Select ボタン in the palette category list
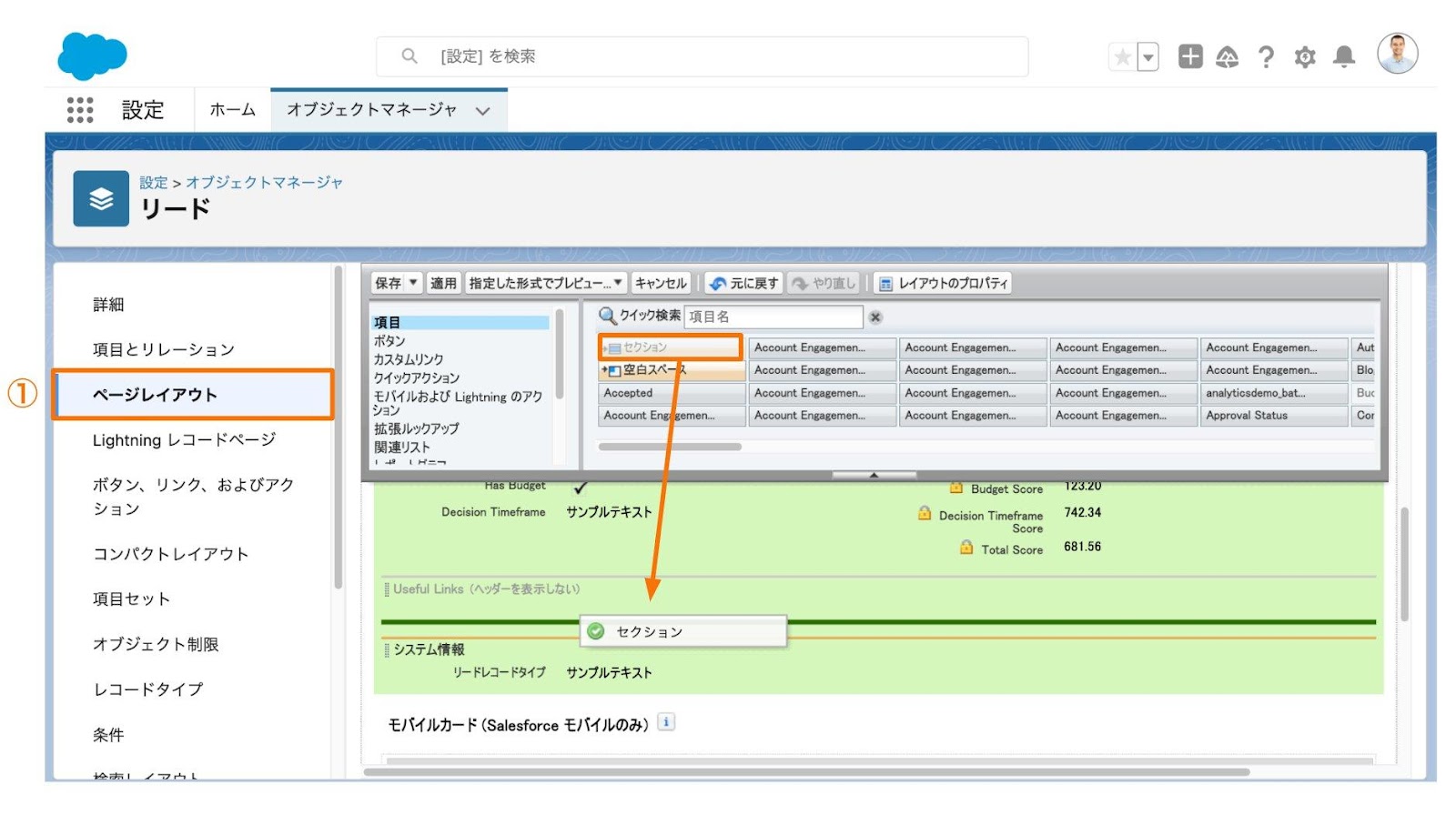Image resolution: width=1456 pixels, height=815 pixels. click(389, 340)
